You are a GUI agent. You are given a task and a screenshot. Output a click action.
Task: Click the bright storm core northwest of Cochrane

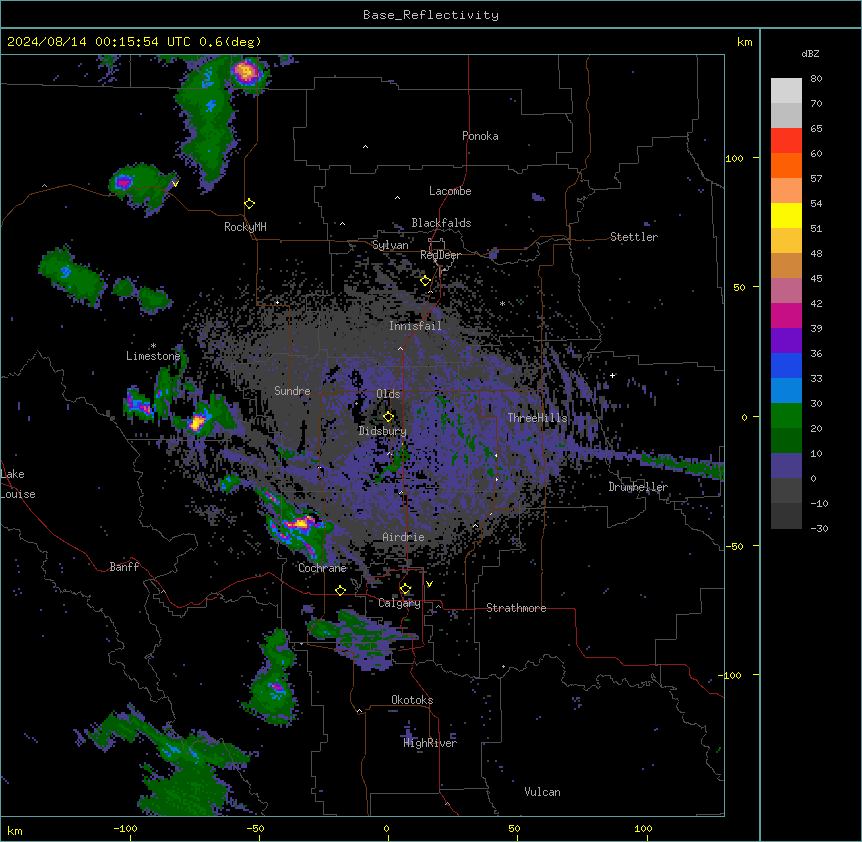click(300, 523)
